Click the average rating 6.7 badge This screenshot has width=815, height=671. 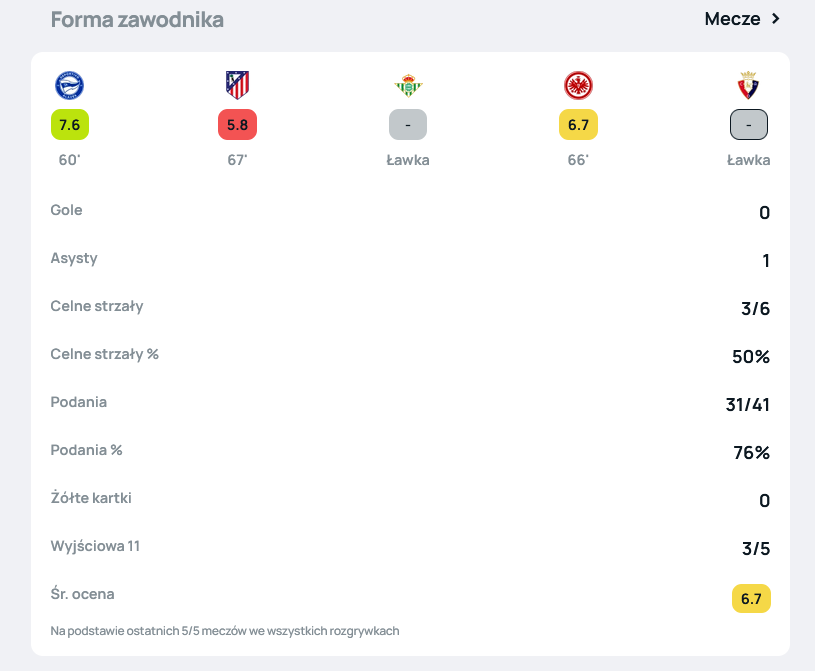(751, 599)
